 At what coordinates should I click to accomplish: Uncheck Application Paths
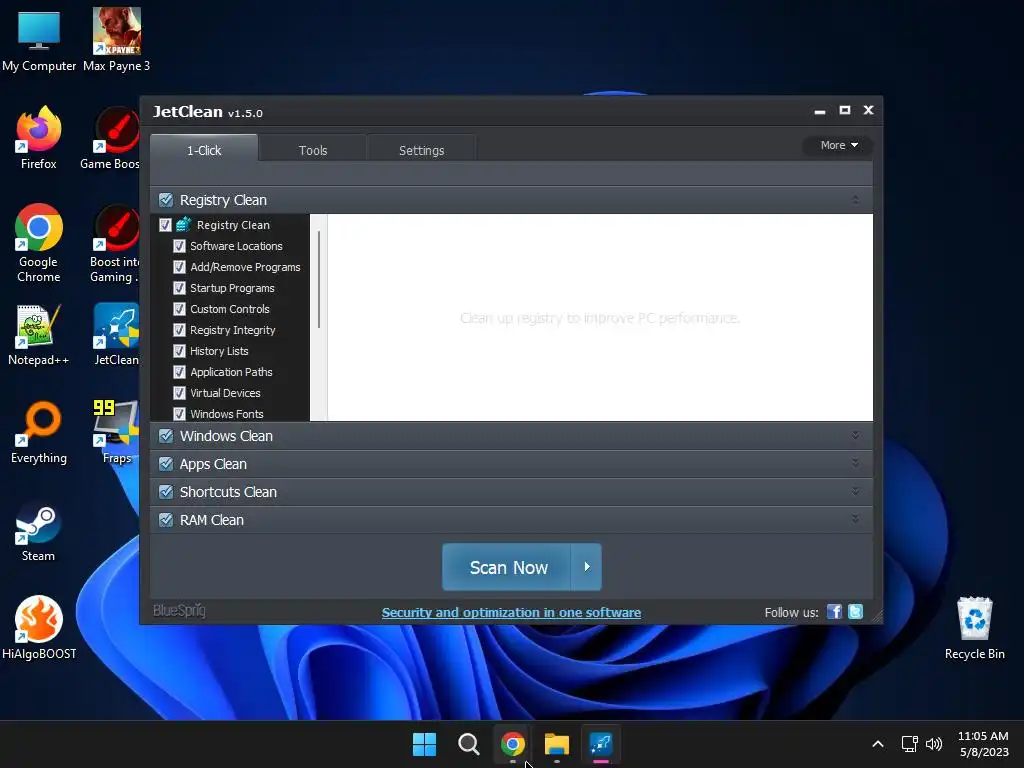pyautogui.click(x=179, y=372)
